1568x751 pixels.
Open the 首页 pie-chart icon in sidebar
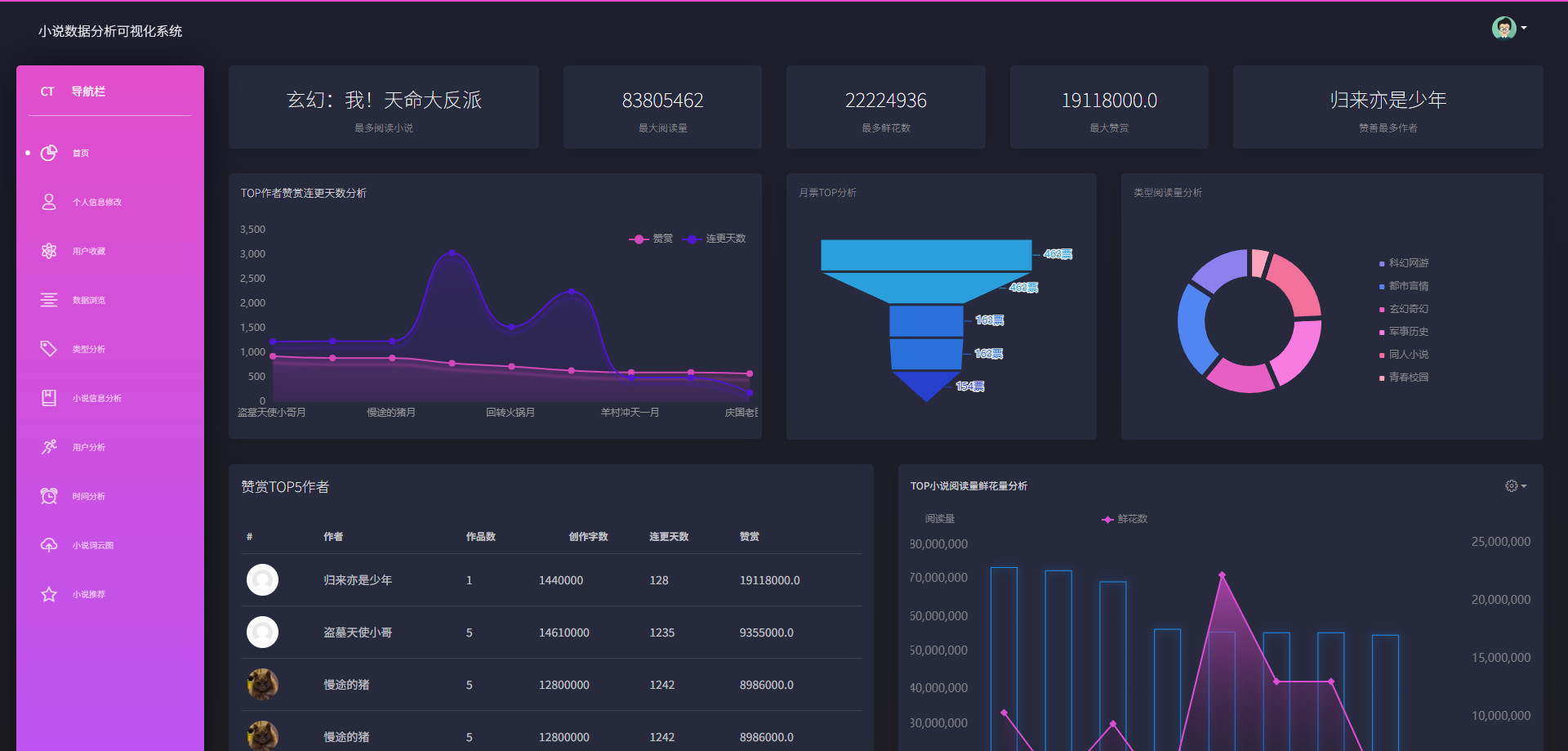point(49,153)
